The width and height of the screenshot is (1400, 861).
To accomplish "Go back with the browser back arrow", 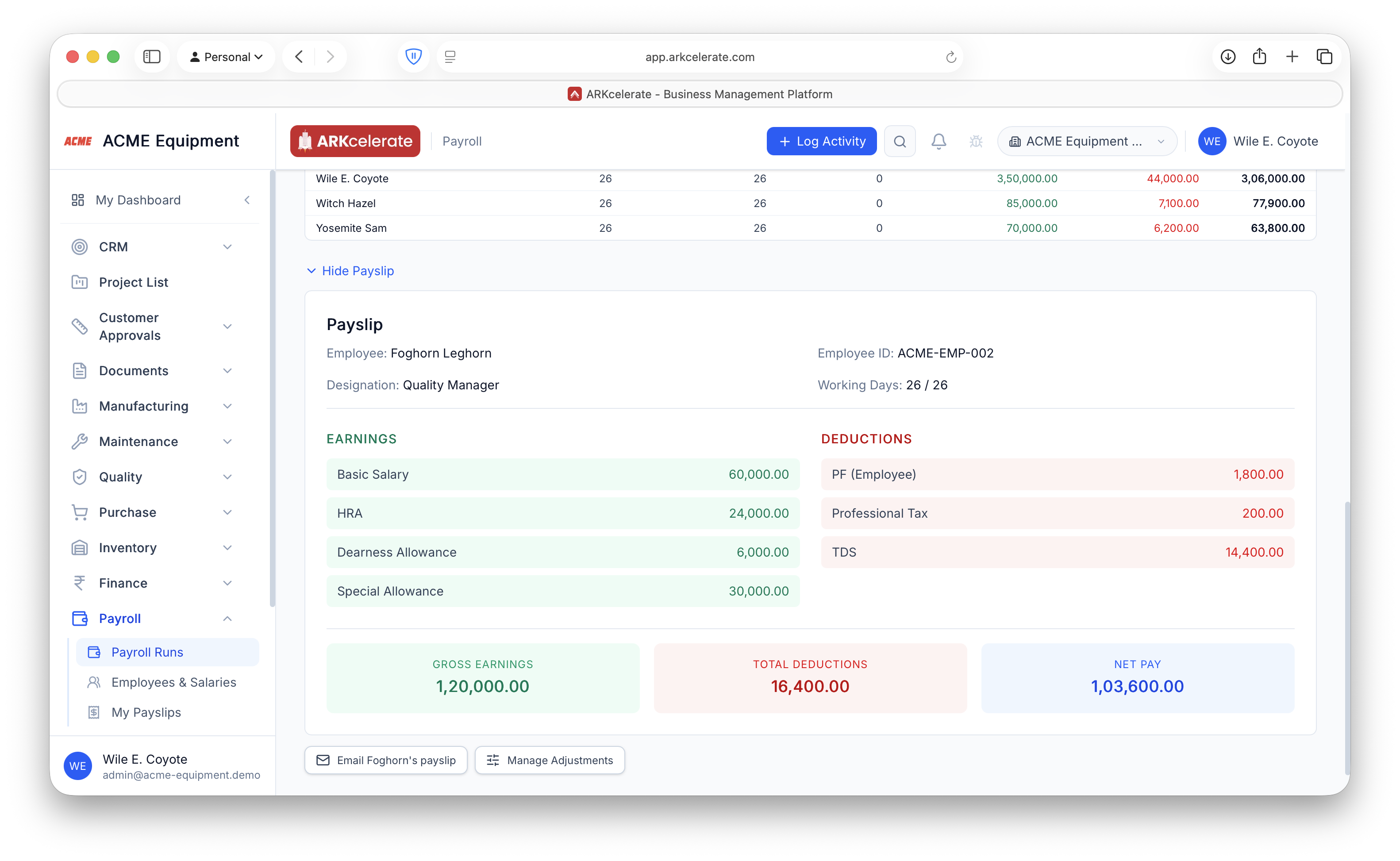I will 299,56.
